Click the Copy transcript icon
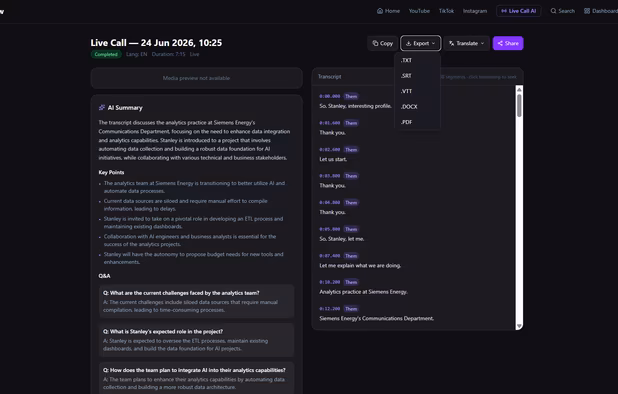This screenshot has width=618, height=394. tap(375, 43)
